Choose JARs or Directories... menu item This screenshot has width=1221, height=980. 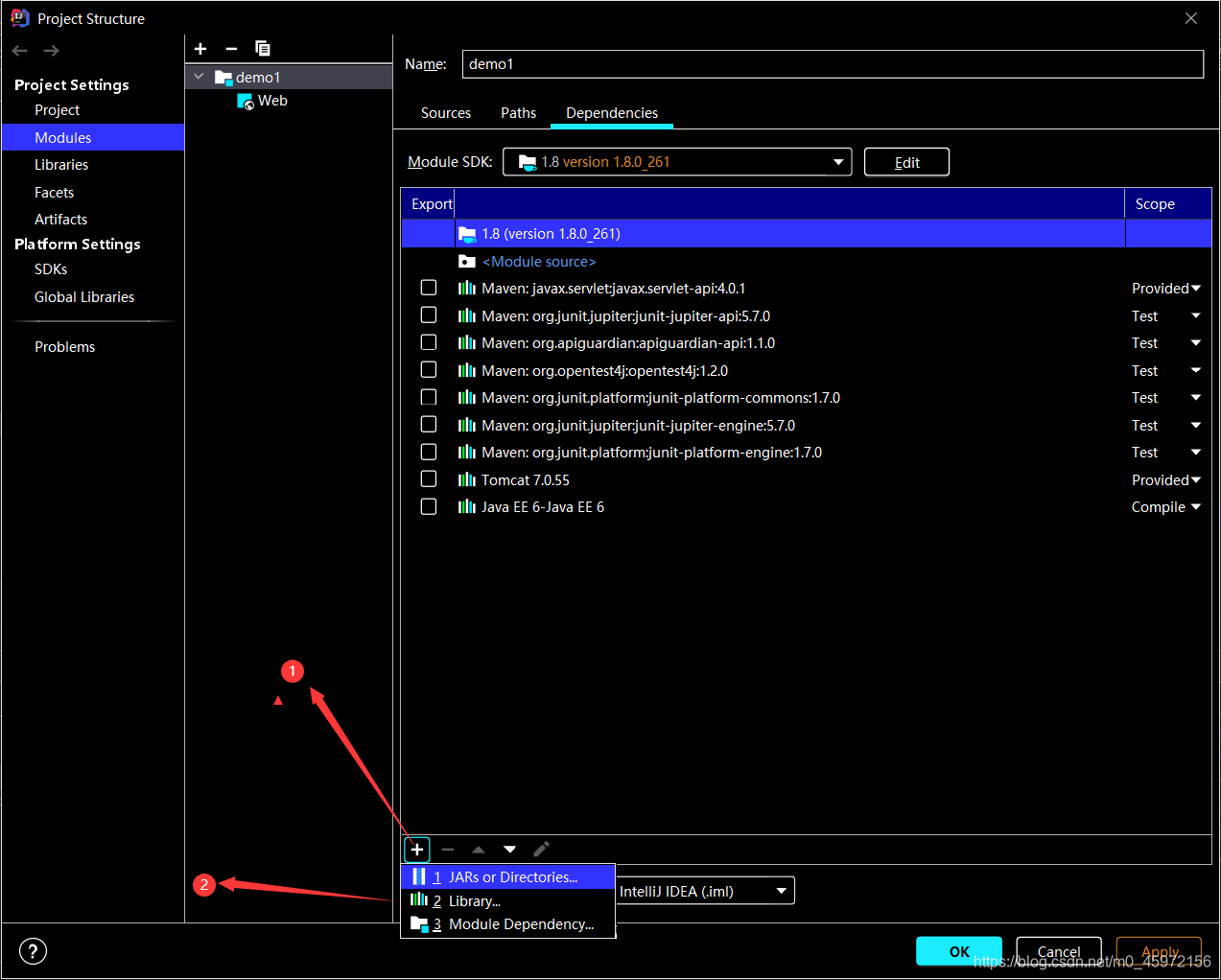point(507,877)
